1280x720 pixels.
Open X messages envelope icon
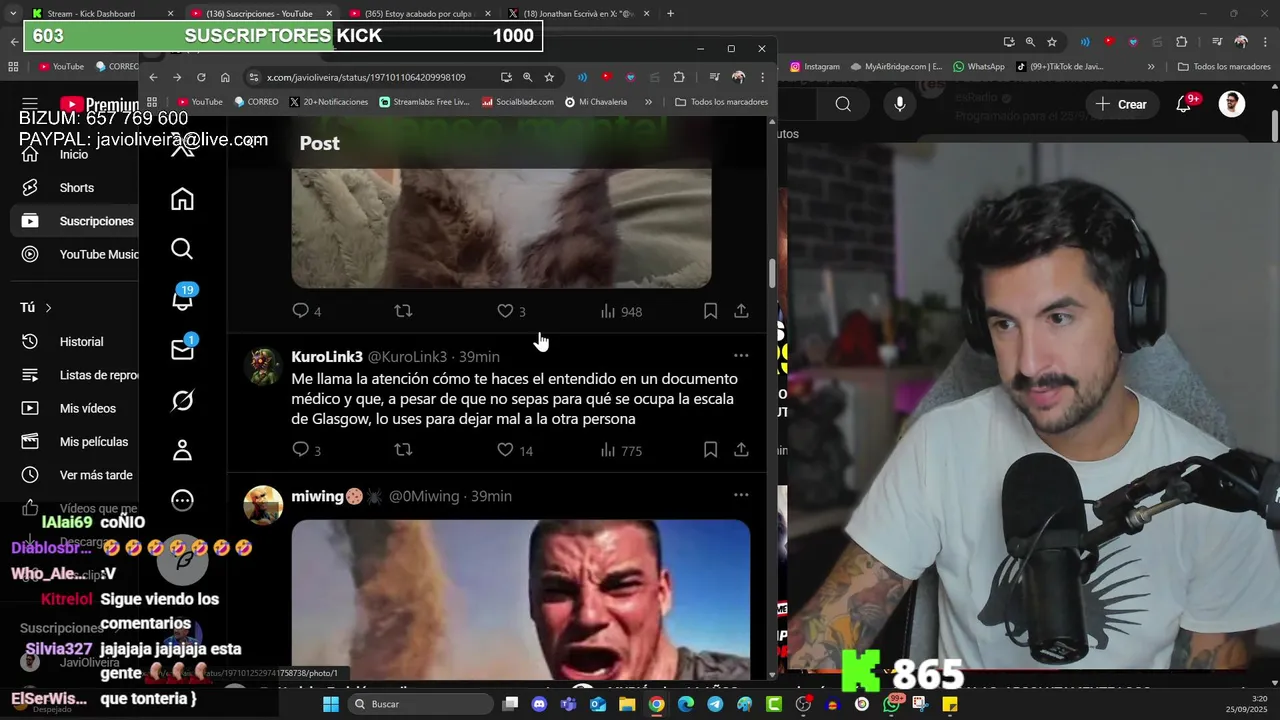point(182,349)
